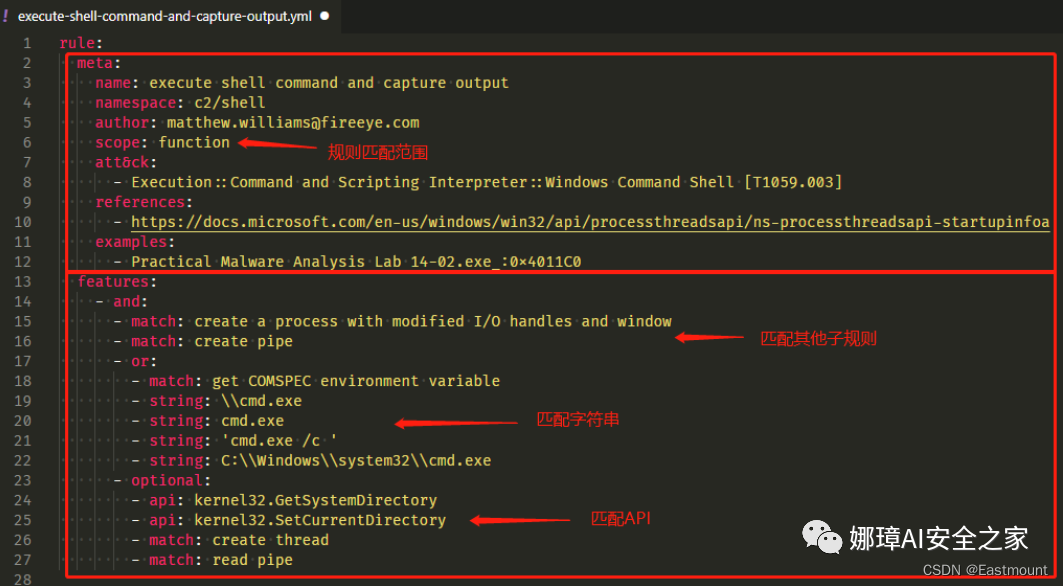Click the string value 'cmd.exe /c ' on line 21
This screenshot has height=586, width=1064.
[280, 440]
